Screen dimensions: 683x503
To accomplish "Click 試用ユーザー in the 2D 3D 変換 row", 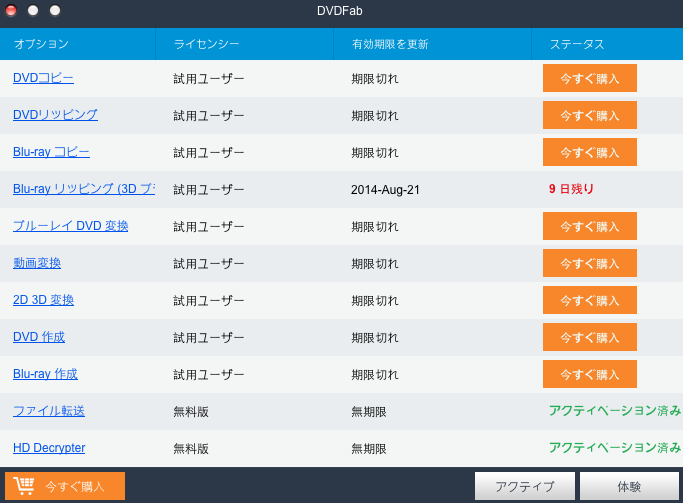I will pos(209,301).
